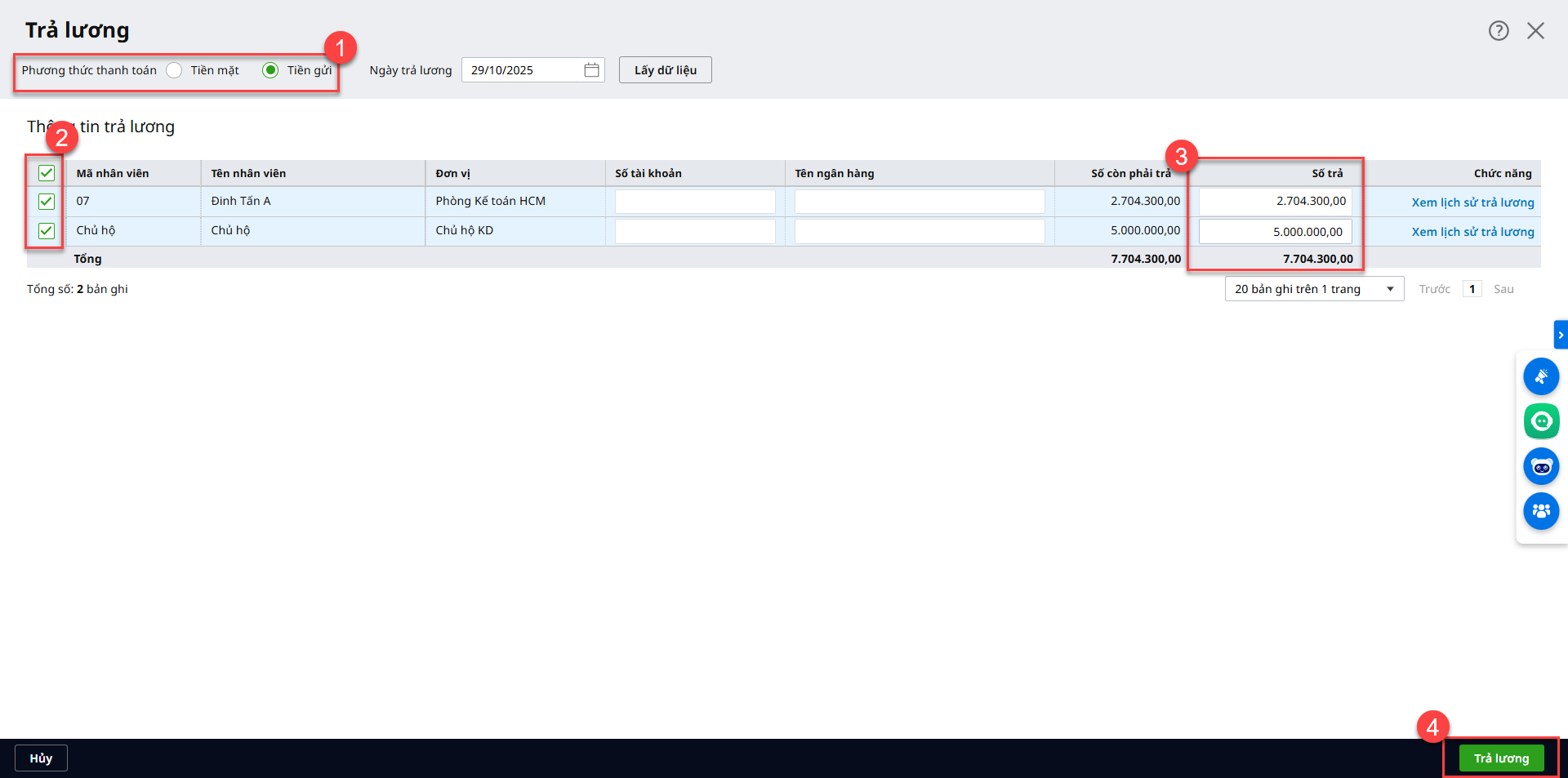Viewport: 1568px width, 778px height.
Task: Expand the side panel arrow tab
Action: (1560, 335)
